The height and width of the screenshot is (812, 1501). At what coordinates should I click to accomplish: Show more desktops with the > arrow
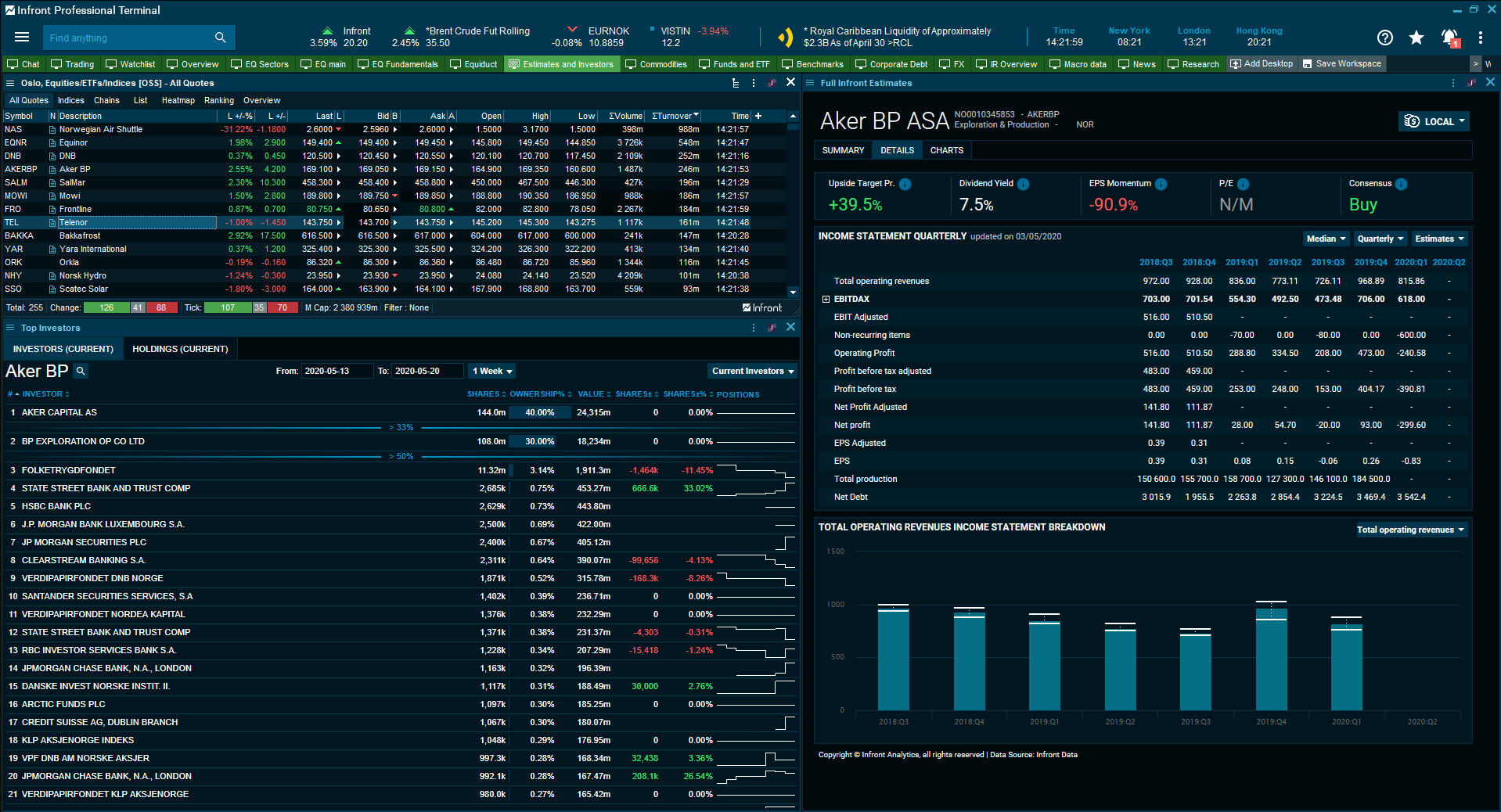pyautogui.click(x=1476, y=64)
